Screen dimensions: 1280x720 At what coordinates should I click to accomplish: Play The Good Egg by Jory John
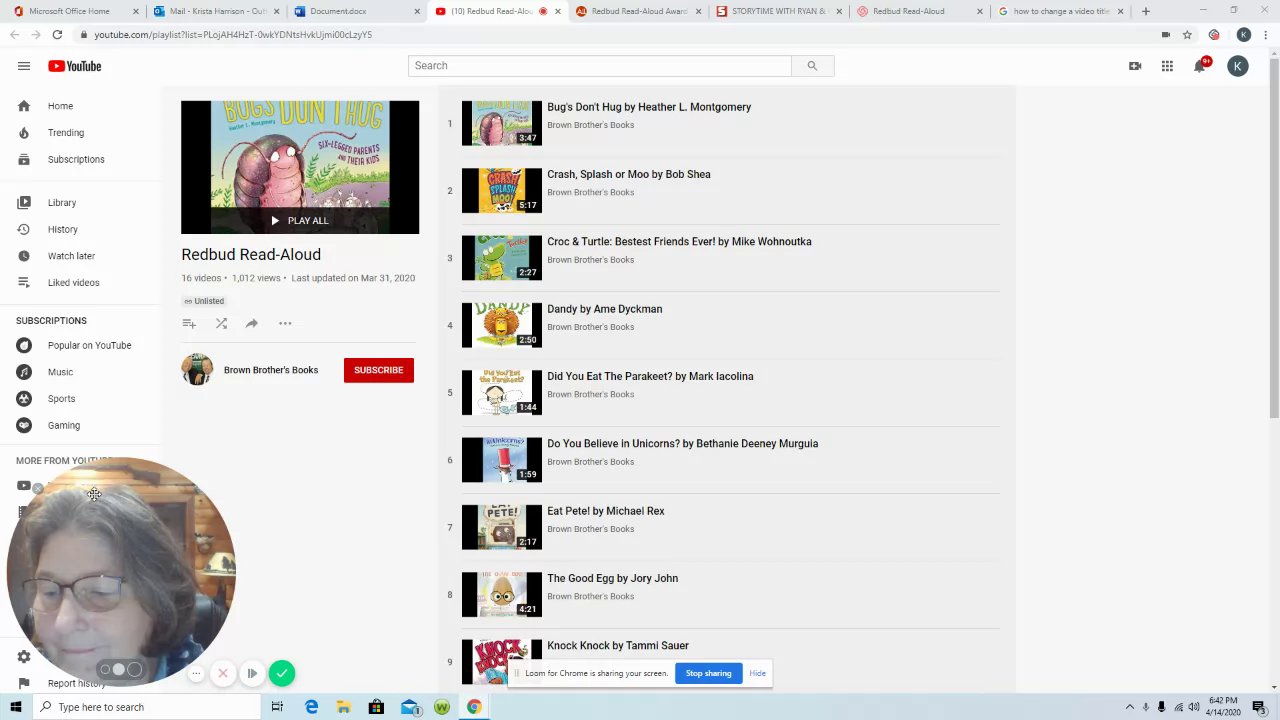click(612, 578)
